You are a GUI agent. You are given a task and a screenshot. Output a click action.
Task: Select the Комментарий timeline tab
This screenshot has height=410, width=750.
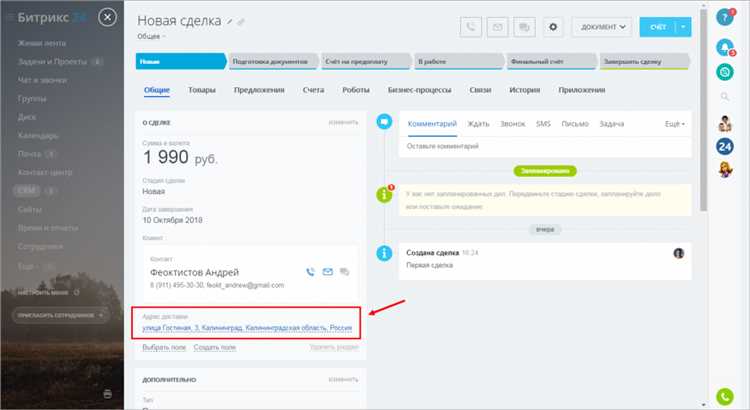tap(432, 124)
